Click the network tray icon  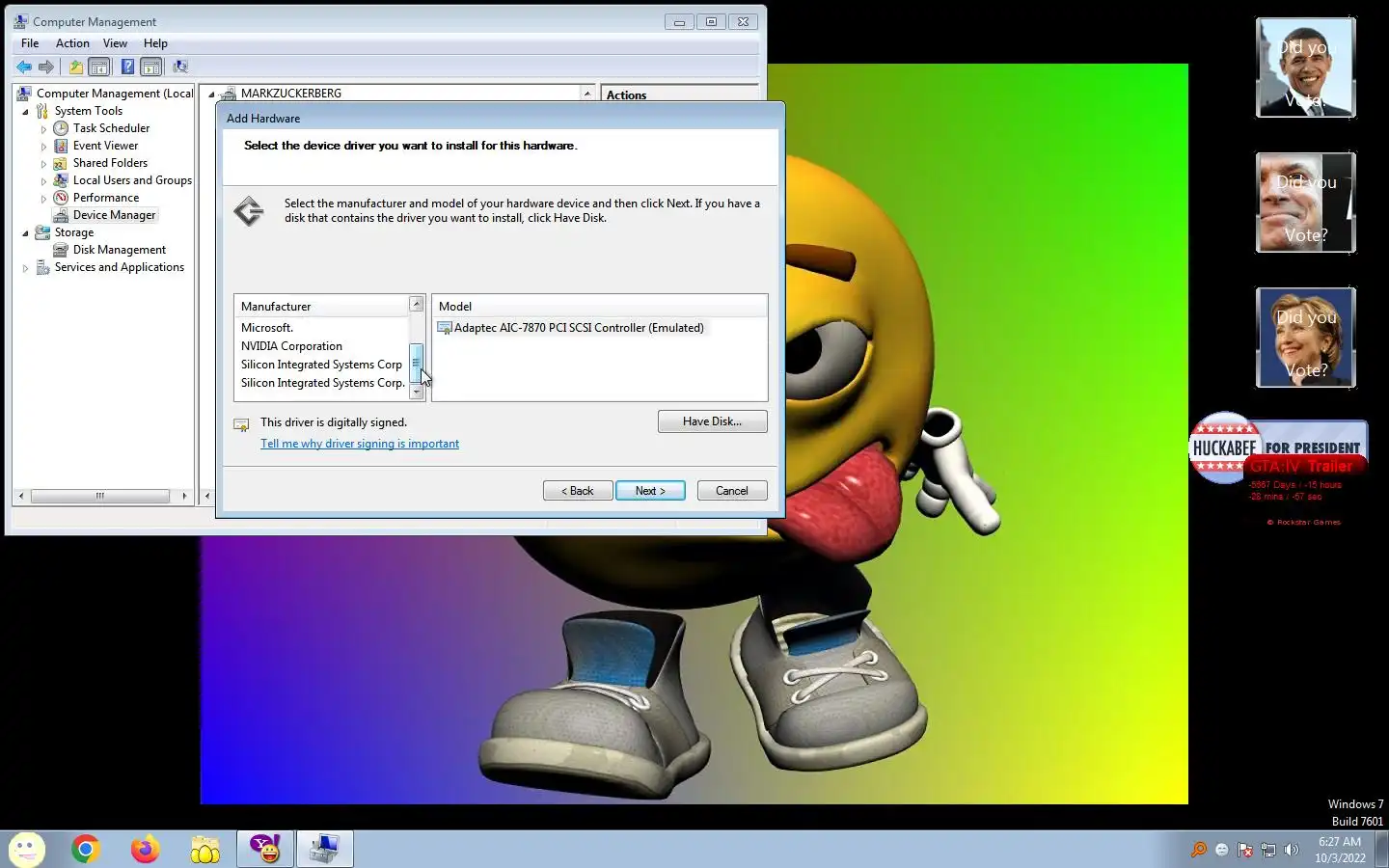coord(1268,850)
